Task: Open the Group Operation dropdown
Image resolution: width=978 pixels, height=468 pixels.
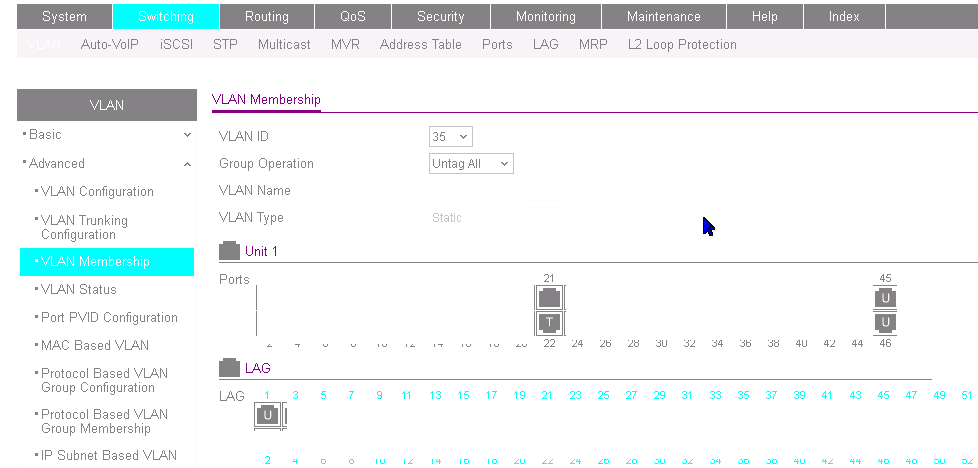Action: [x=472, y=163]
